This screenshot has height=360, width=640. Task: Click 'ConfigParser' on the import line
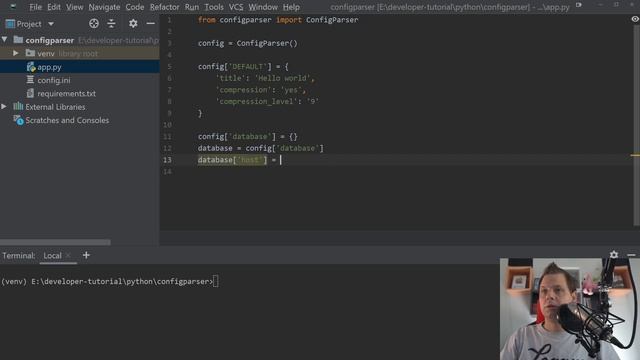click(x=332, y=20)
